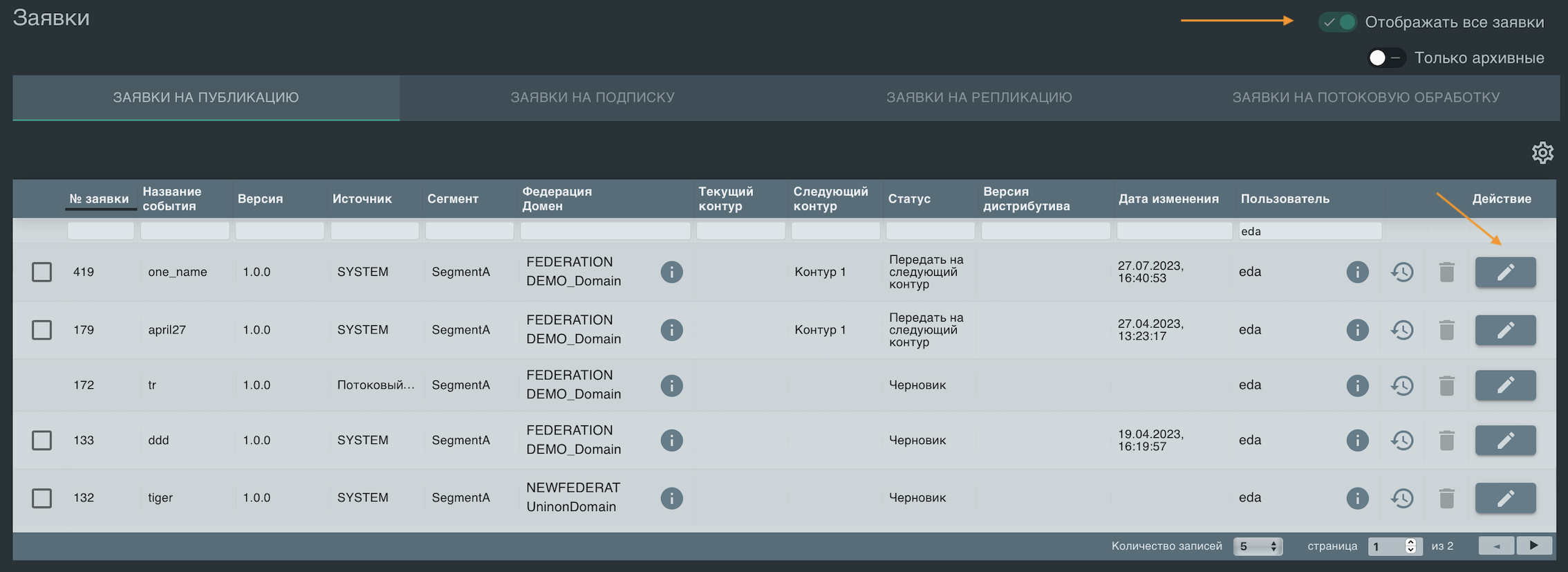Edit request 419 with pencil button
This screenshot has height=572, width=1568.
pyautogui.click(x=1505, y=273)
